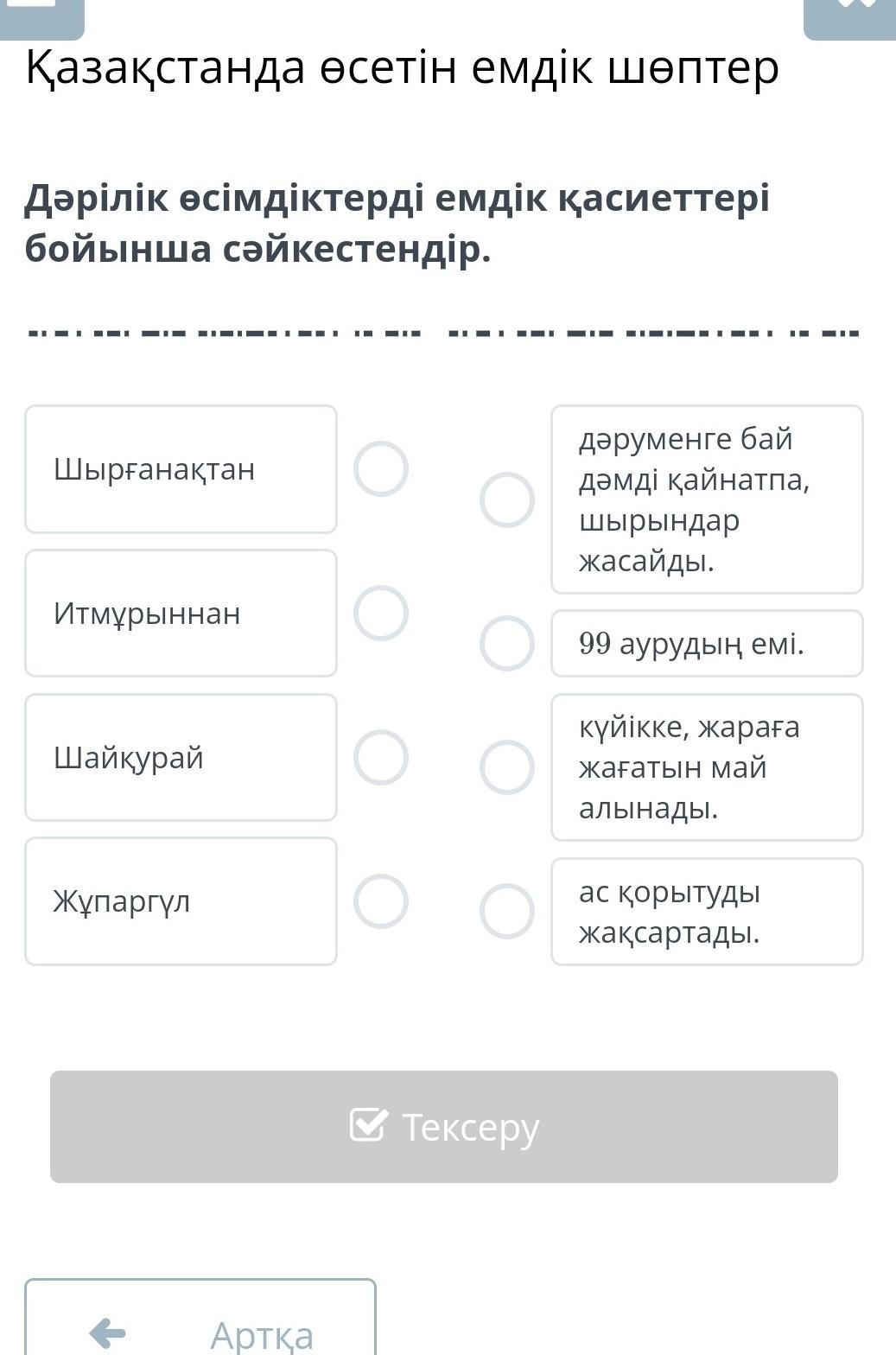Click the Итмұрыннан card

(181, 614)
